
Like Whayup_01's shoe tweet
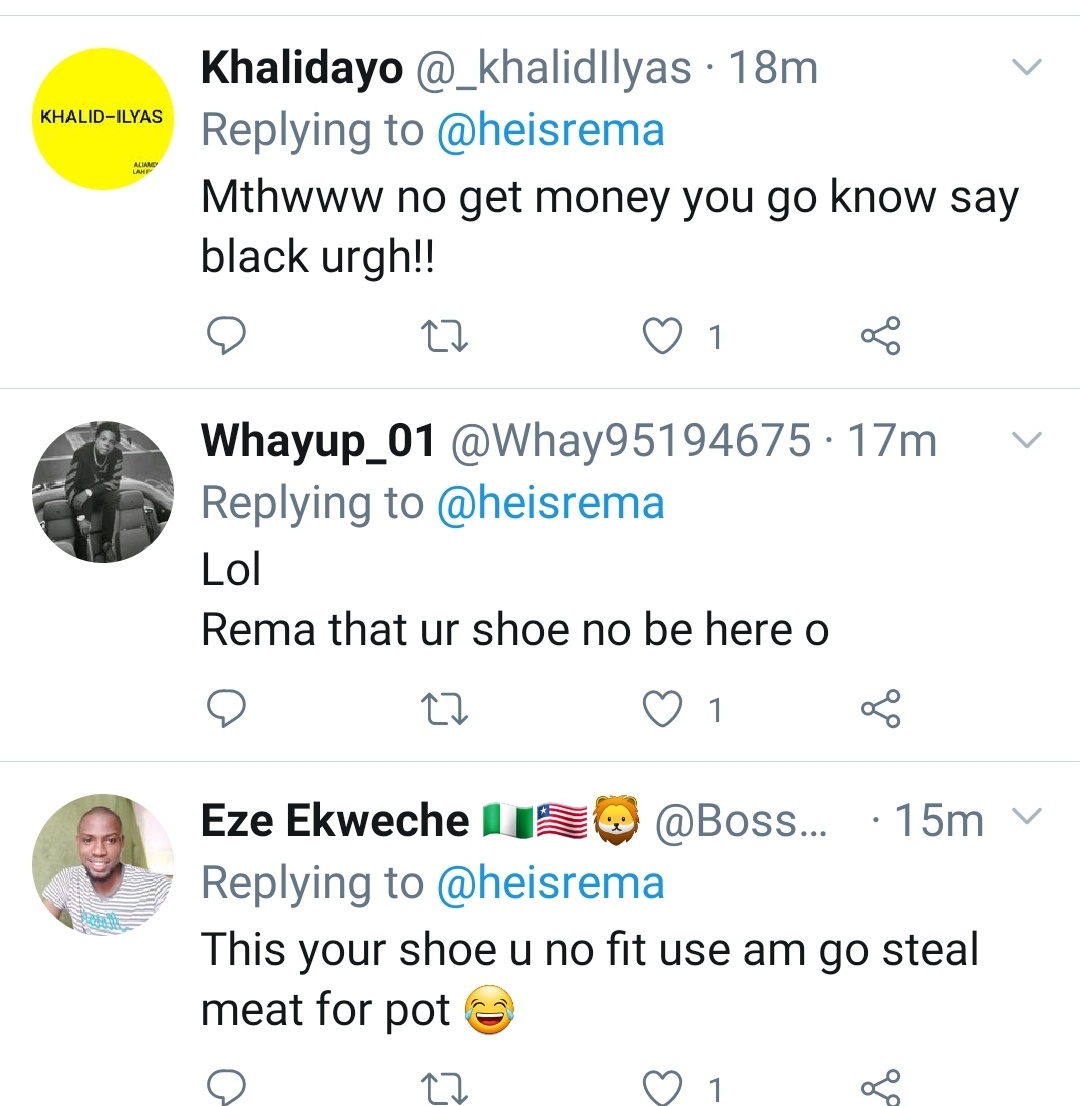(661, 709)
